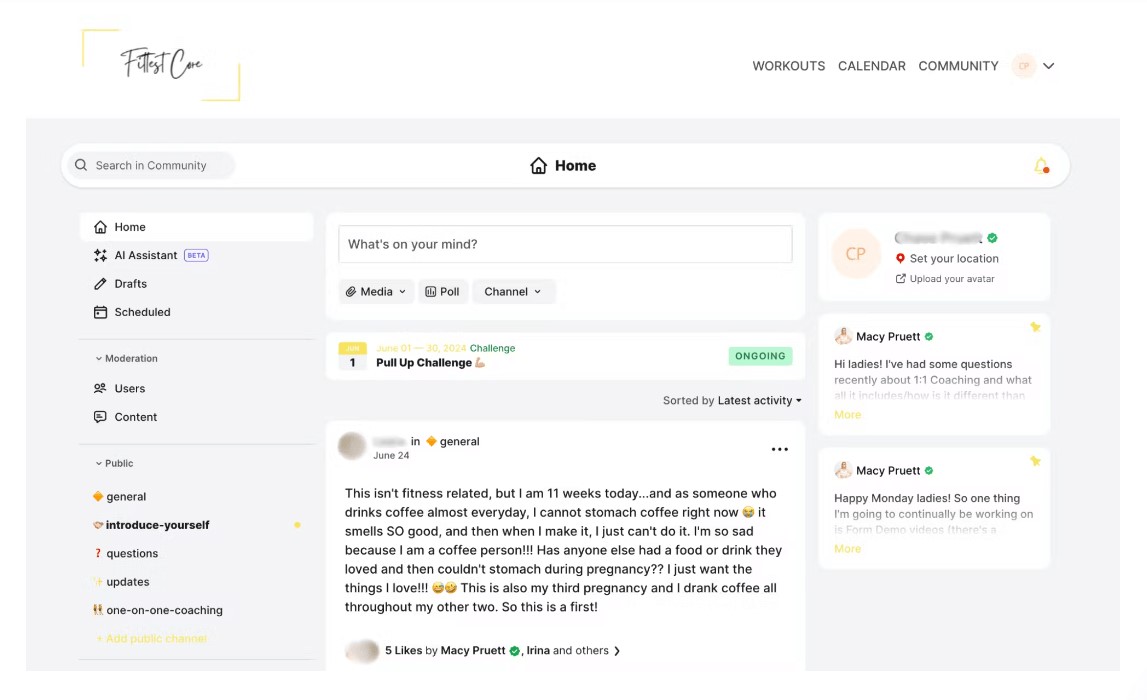The width and height of the screenshot is (1147, 700).
Task: Go to WORKOUTS in top navigation
Action: pyautogui.click(x=788, y=66)
